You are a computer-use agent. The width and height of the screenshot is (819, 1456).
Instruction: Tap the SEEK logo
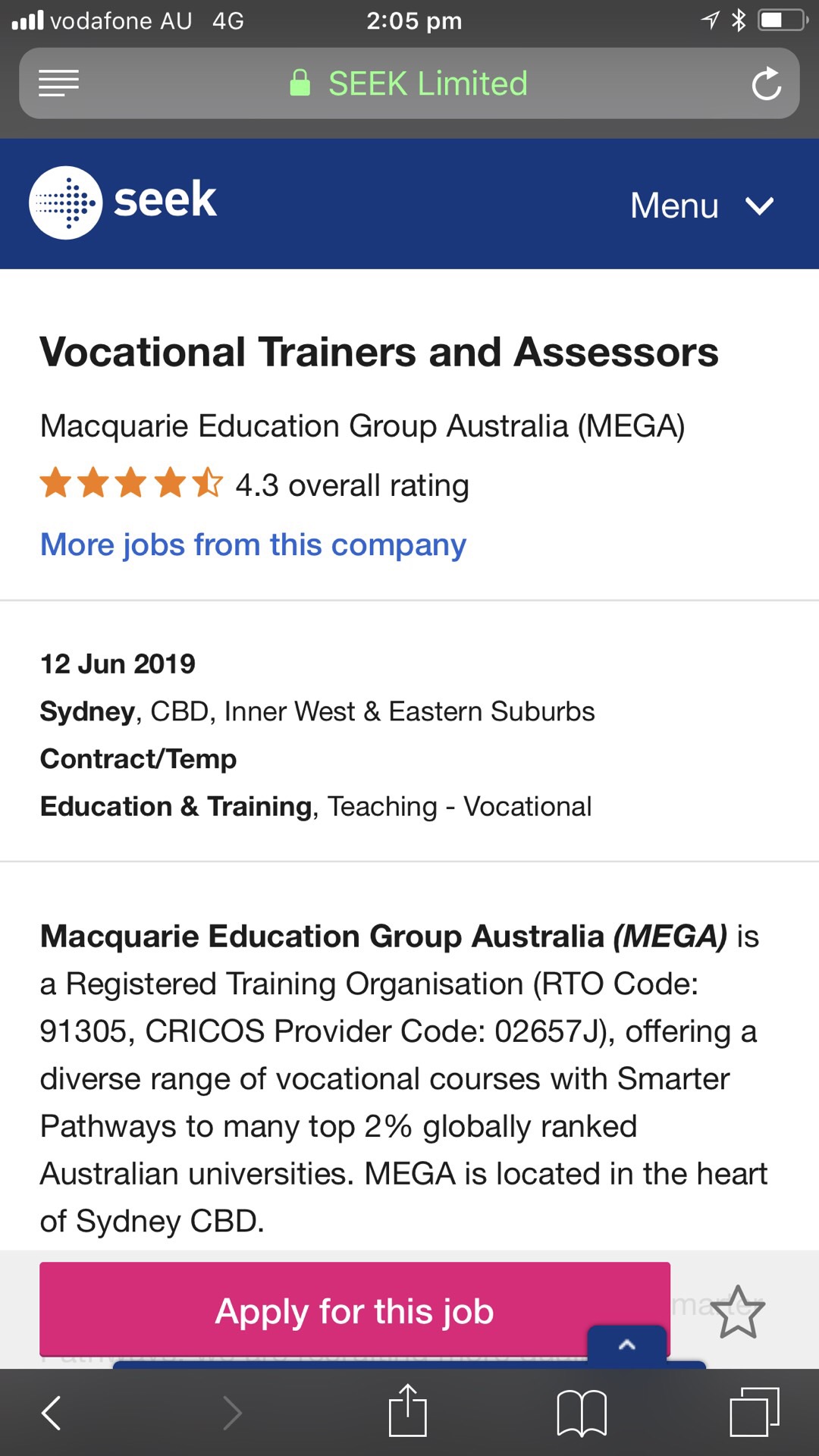click(123, 202)
